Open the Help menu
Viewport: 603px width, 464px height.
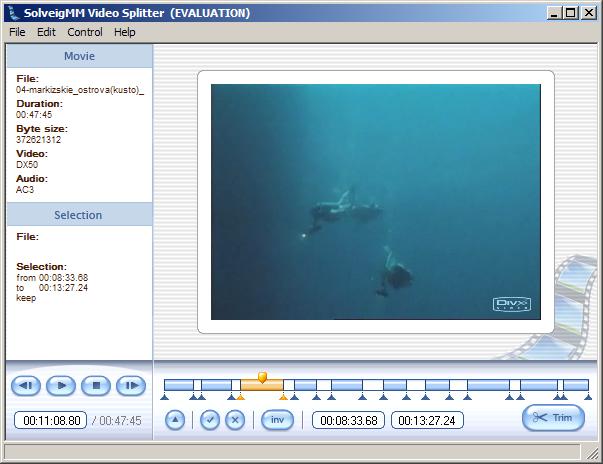click(x=125, y=32)
